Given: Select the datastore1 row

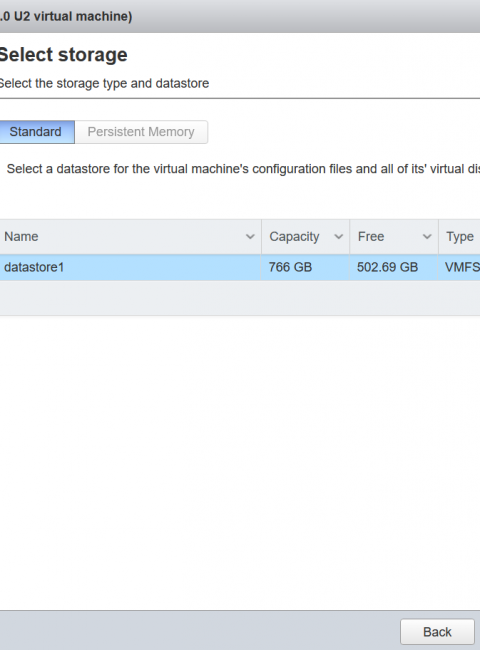Looking at the screenshot, I should click(x=240, y=267).
